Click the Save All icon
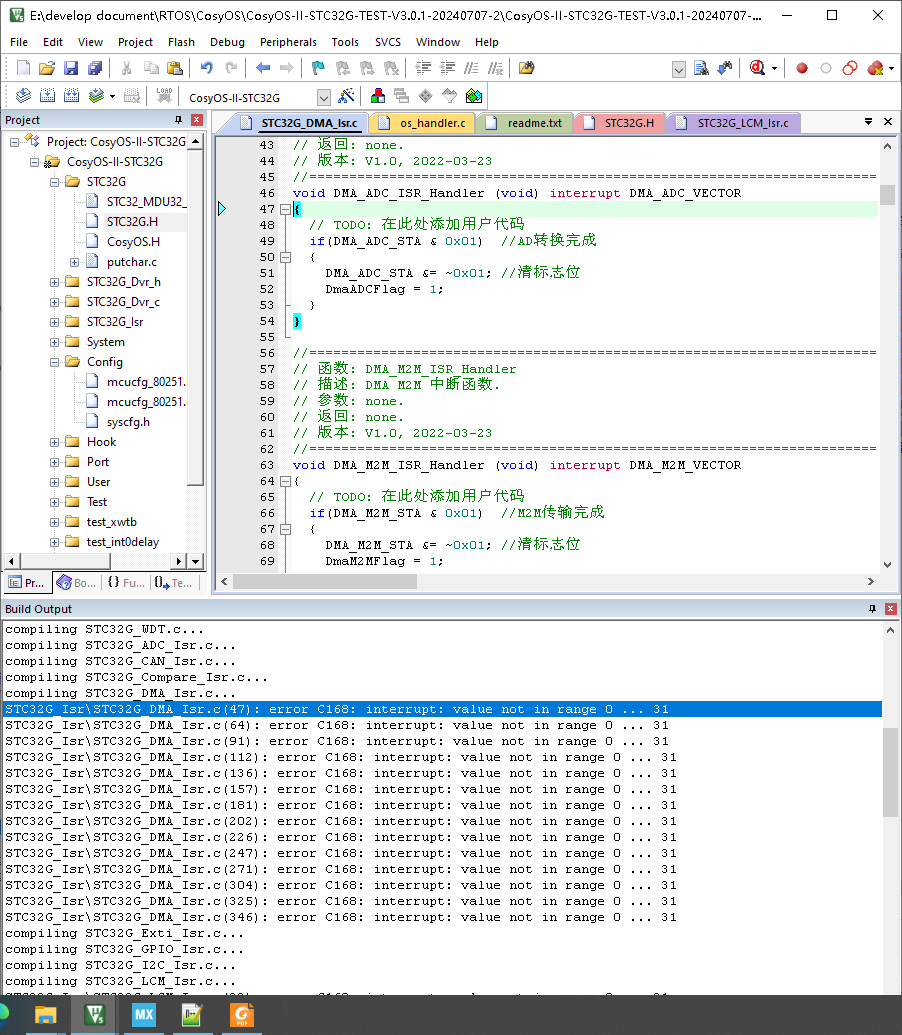This screenshot has width=902, height=1035. tap(95, 68)
